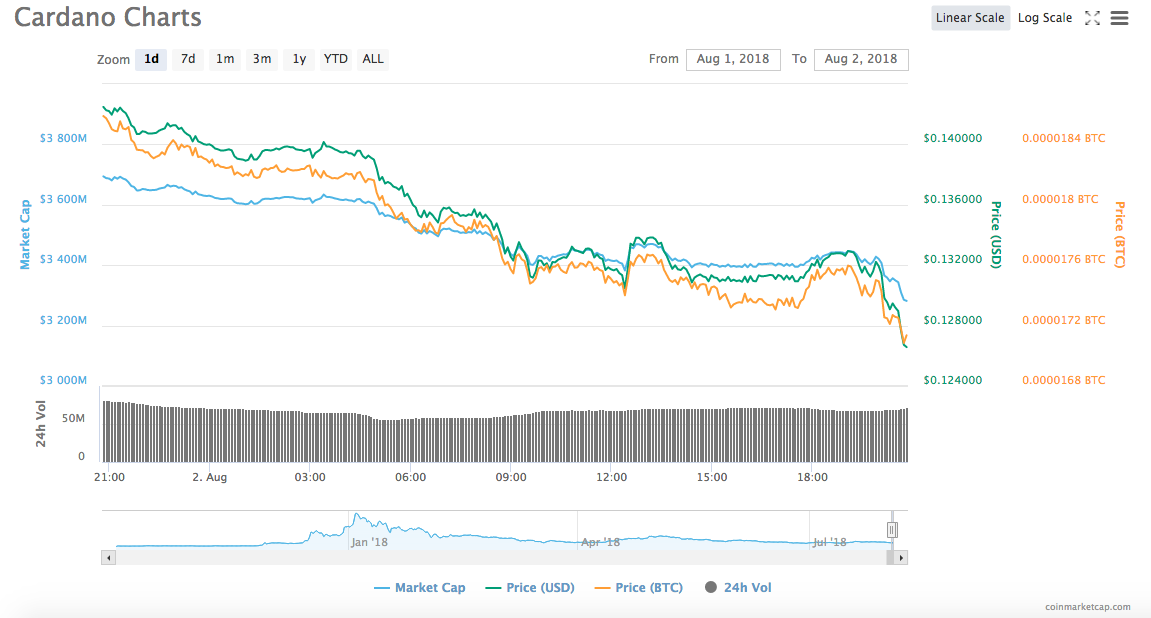Click the $3 800M axis label

click(63, 138)
